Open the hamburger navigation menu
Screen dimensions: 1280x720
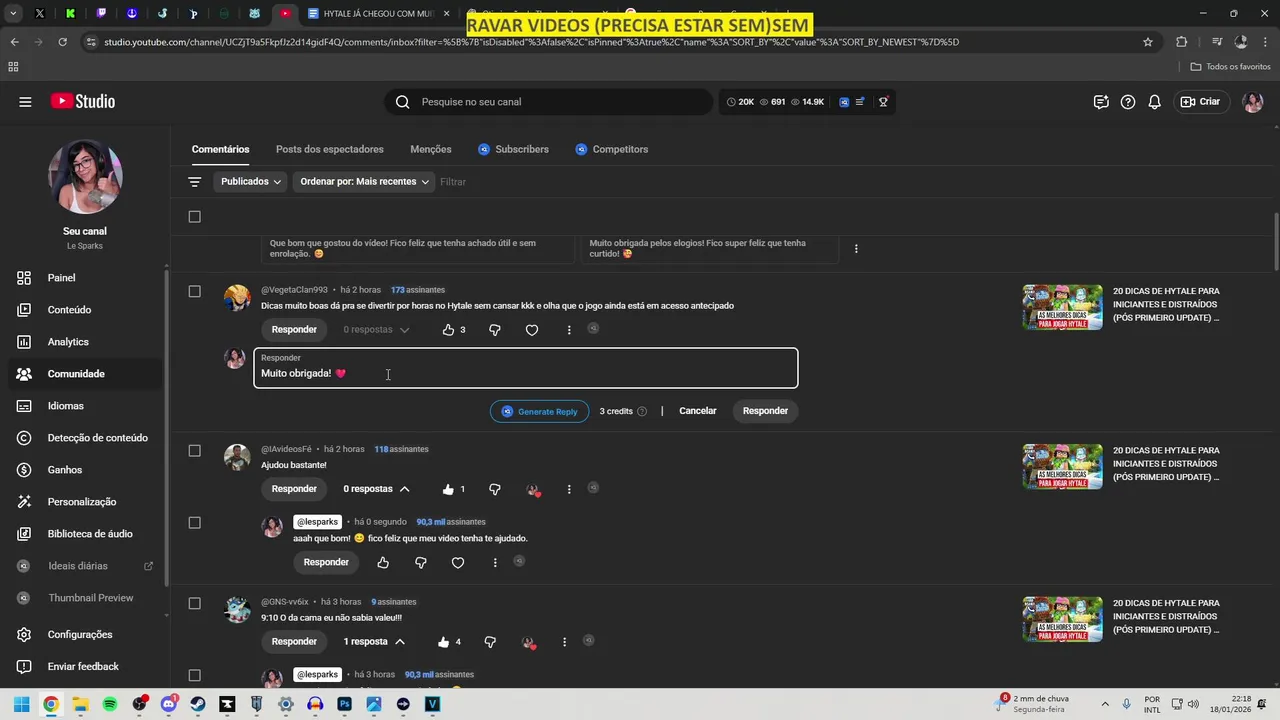(25, 102)
